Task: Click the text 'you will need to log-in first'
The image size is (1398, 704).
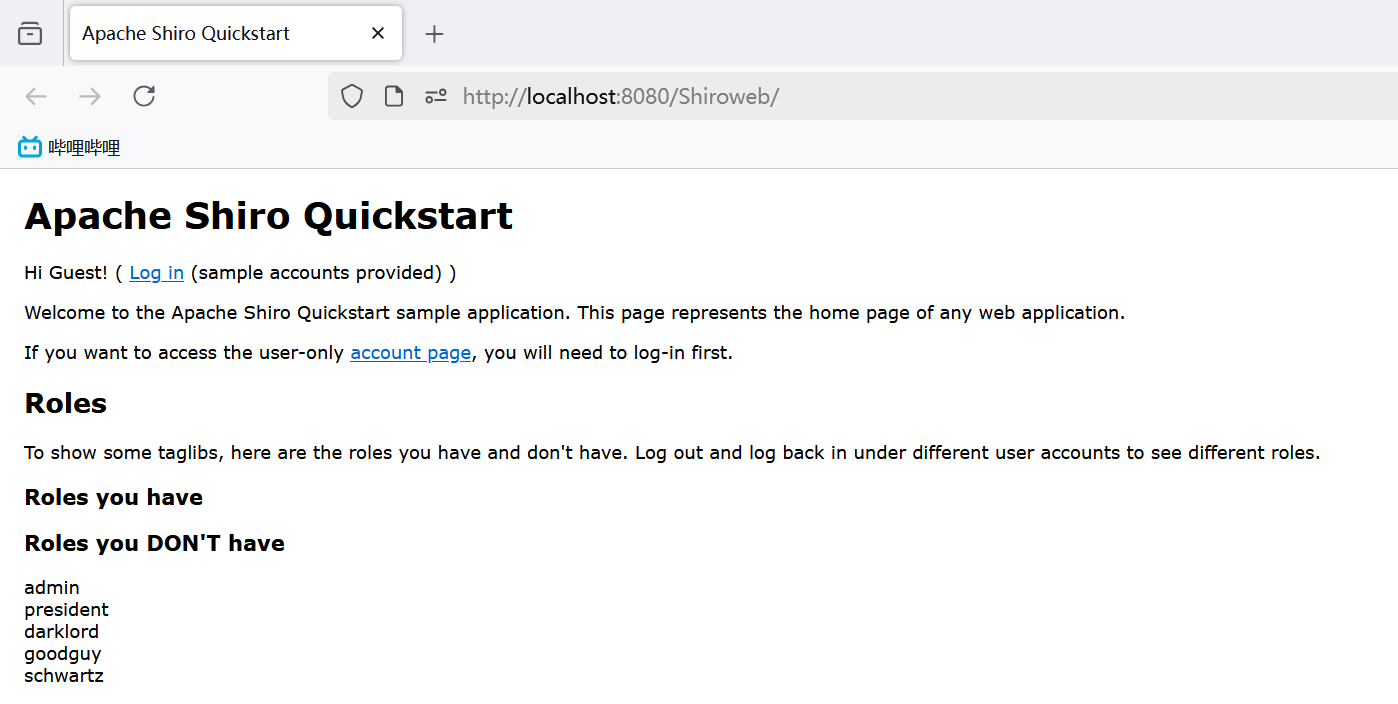Action: (606, 353)
